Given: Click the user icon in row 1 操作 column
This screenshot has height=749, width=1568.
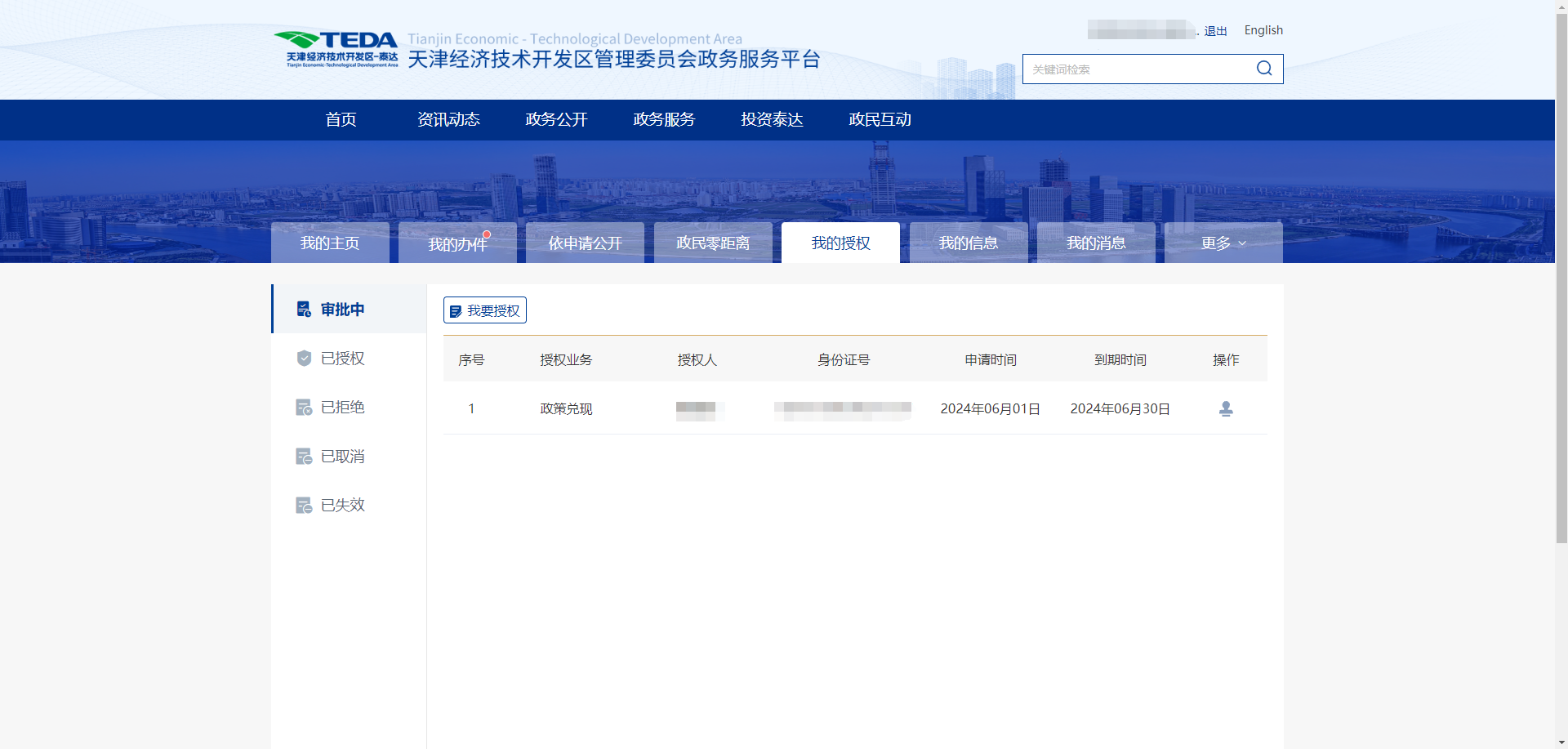Looking at the screenshot, I should tap(1226, 408).
